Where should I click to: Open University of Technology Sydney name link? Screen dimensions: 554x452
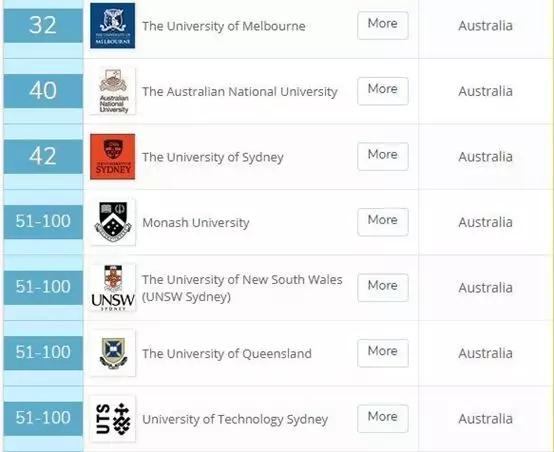coord(235,419)
